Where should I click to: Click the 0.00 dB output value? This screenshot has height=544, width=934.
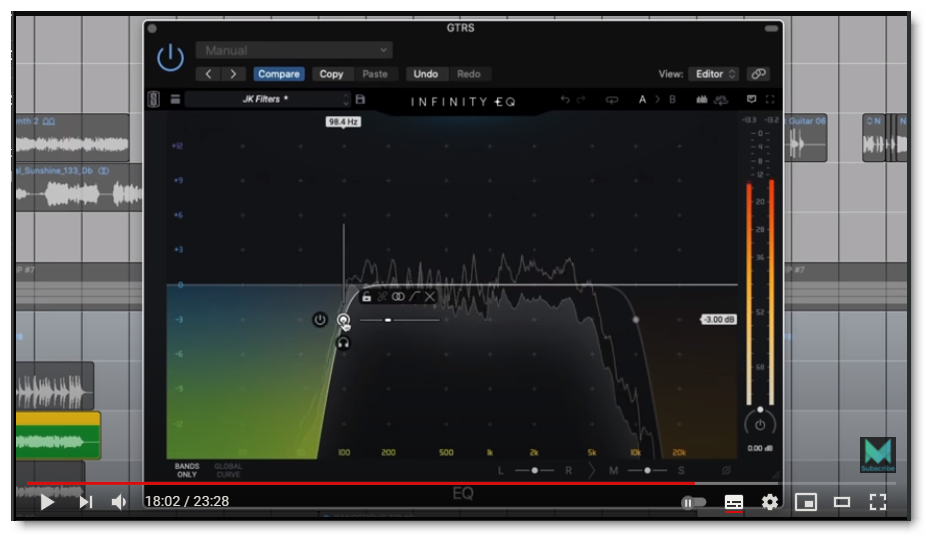[x=760, y=448]
